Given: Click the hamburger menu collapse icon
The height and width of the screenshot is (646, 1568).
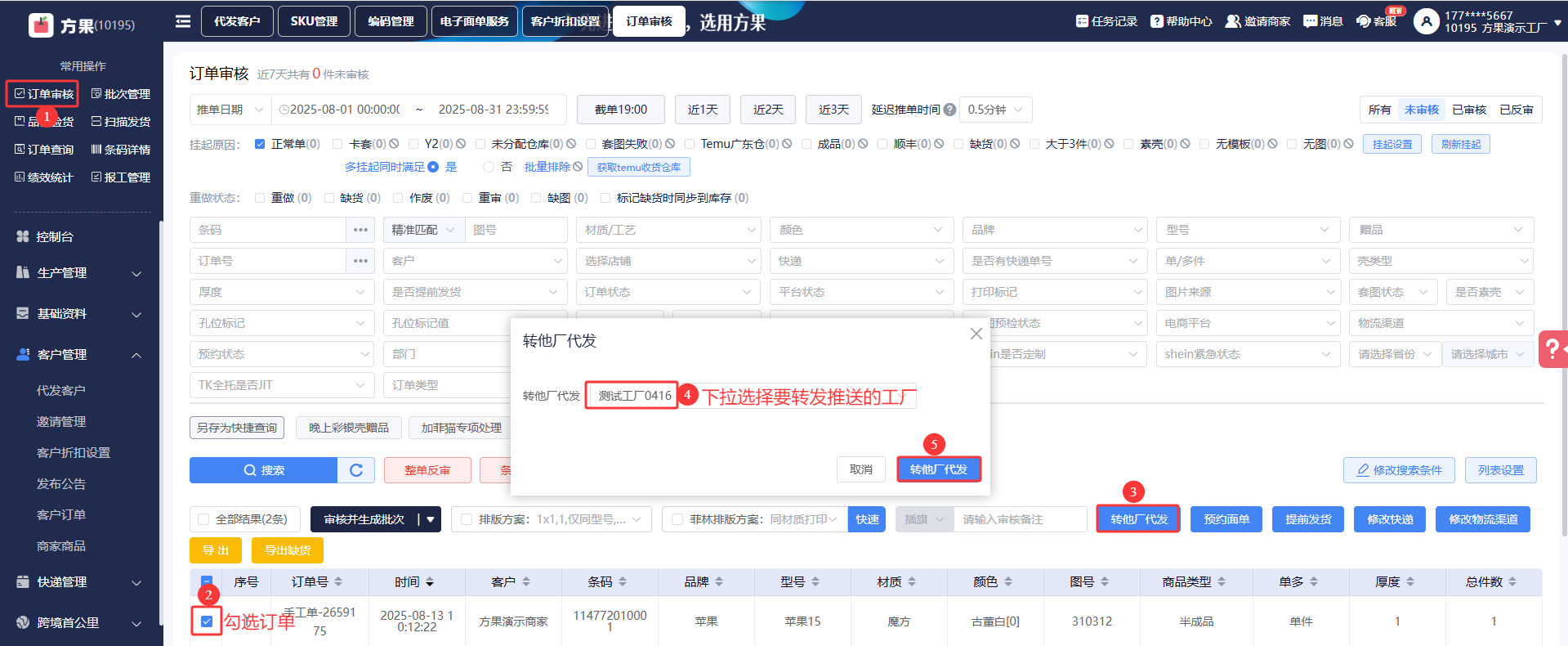Looking at the screenshot, I should (183, 21).
